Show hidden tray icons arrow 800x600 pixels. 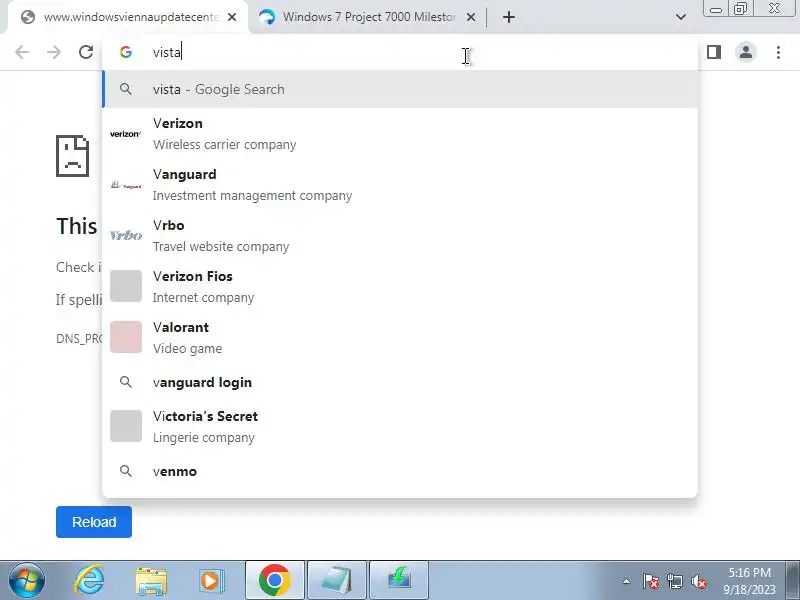point(627,581)
